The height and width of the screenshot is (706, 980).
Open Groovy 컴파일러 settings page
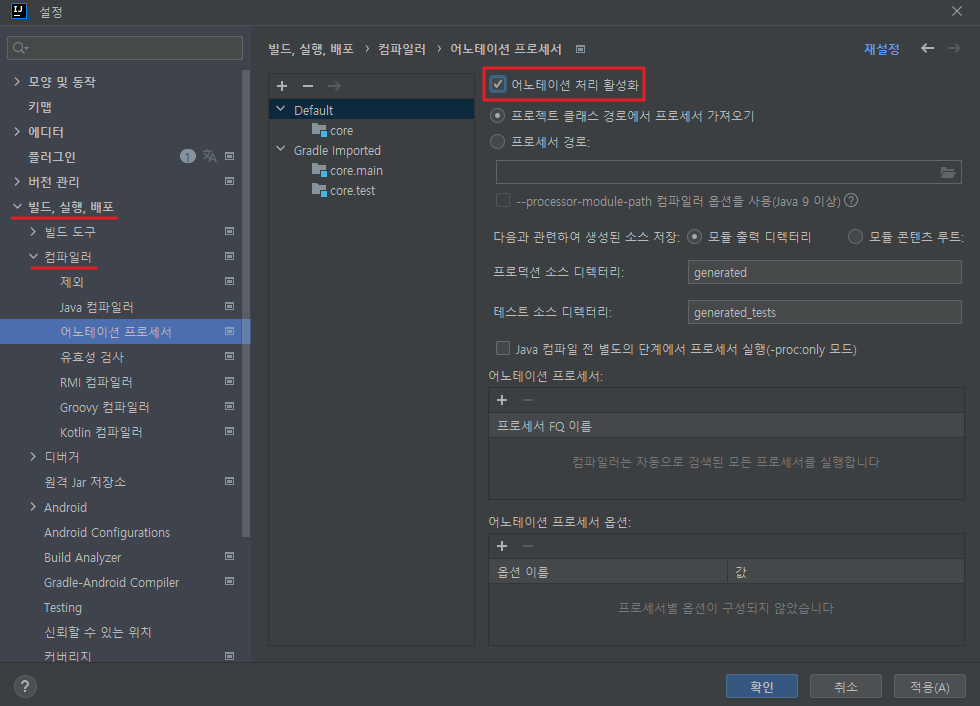[x=104, y=407]
